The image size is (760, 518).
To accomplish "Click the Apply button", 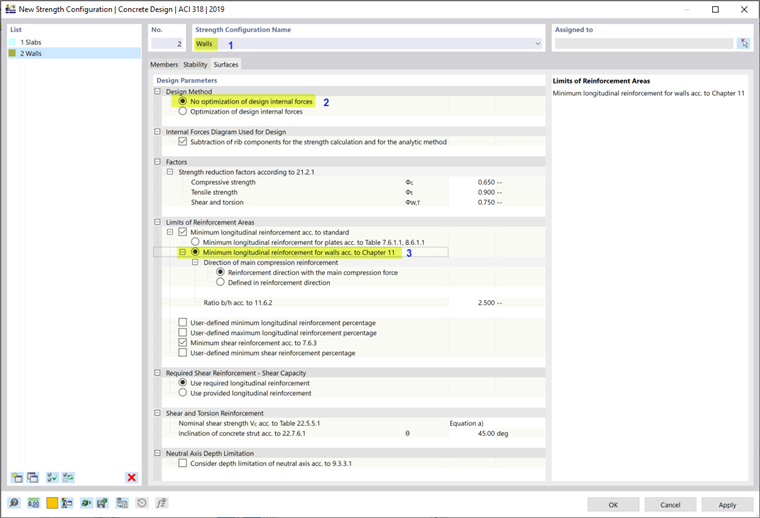I will tap(727, 504).
